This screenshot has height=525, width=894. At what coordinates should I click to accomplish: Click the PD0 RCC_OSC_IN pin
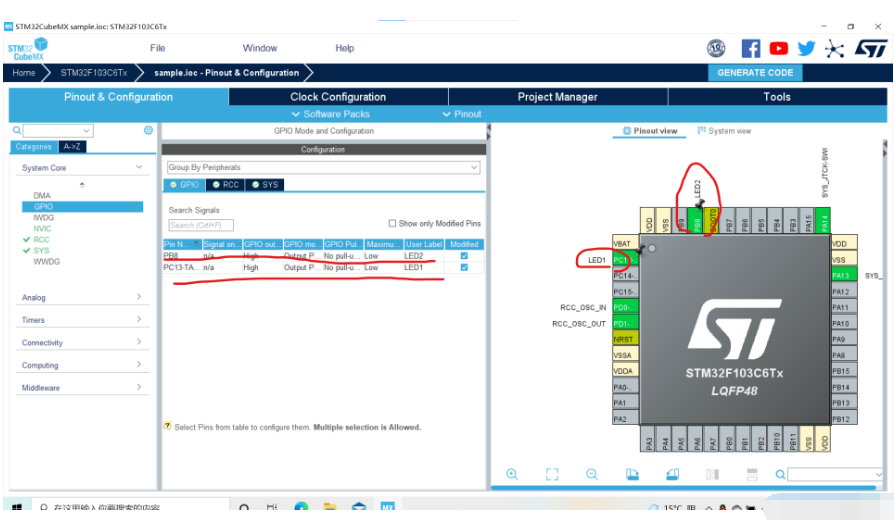click(625, 307)
